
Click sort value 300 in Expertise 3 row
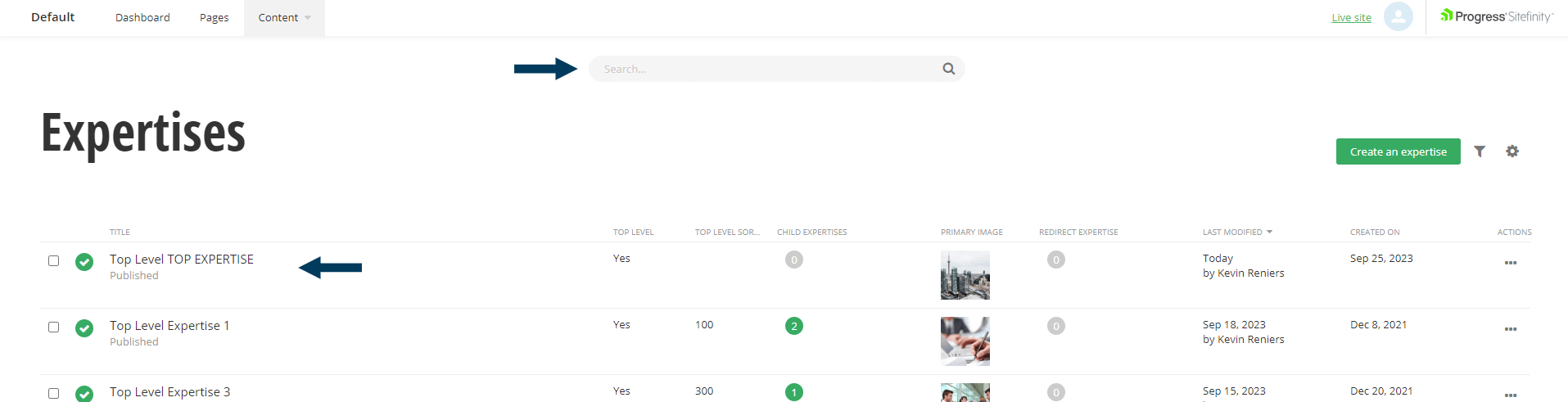click(x=704, y=391)
